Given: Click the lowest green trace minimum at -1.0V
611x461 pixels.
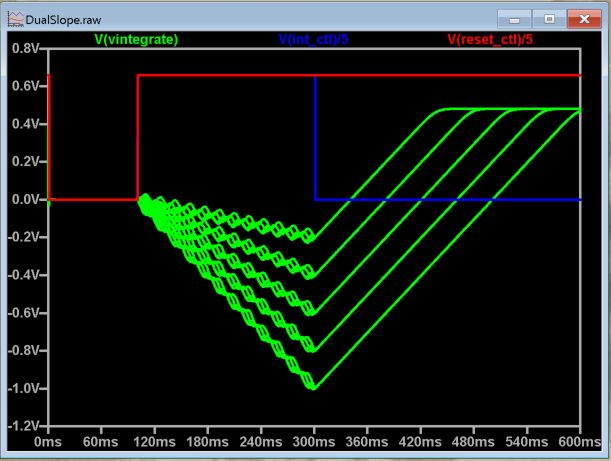Looking at the screenshot, I should (314, 388).
